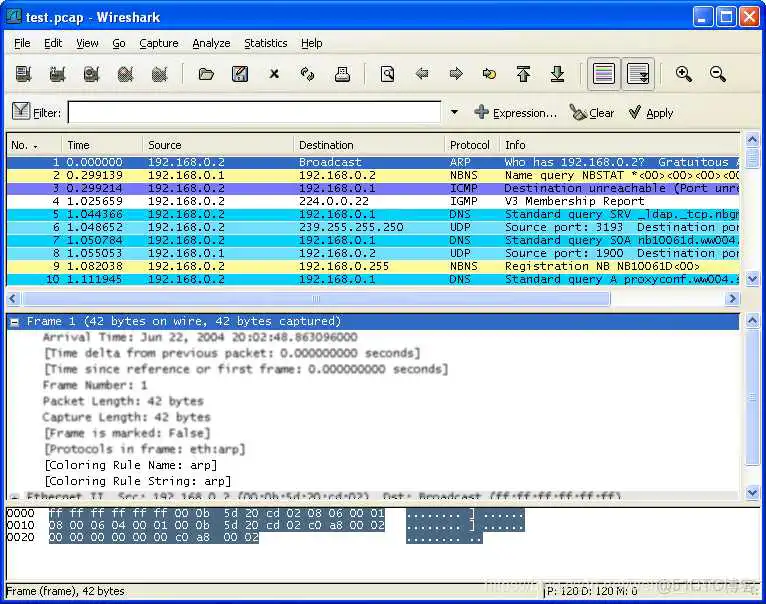Open the filter history dropdown arrow

coord(454,113)
